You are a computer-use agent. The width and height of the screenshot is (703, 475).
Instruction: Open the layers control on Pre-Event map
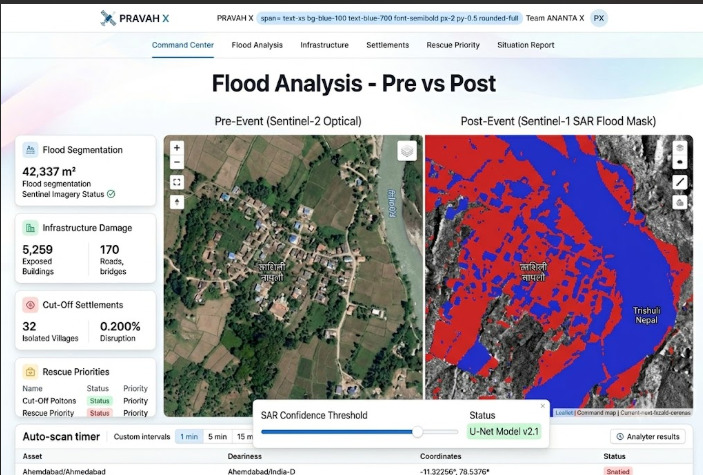[407, 151]
